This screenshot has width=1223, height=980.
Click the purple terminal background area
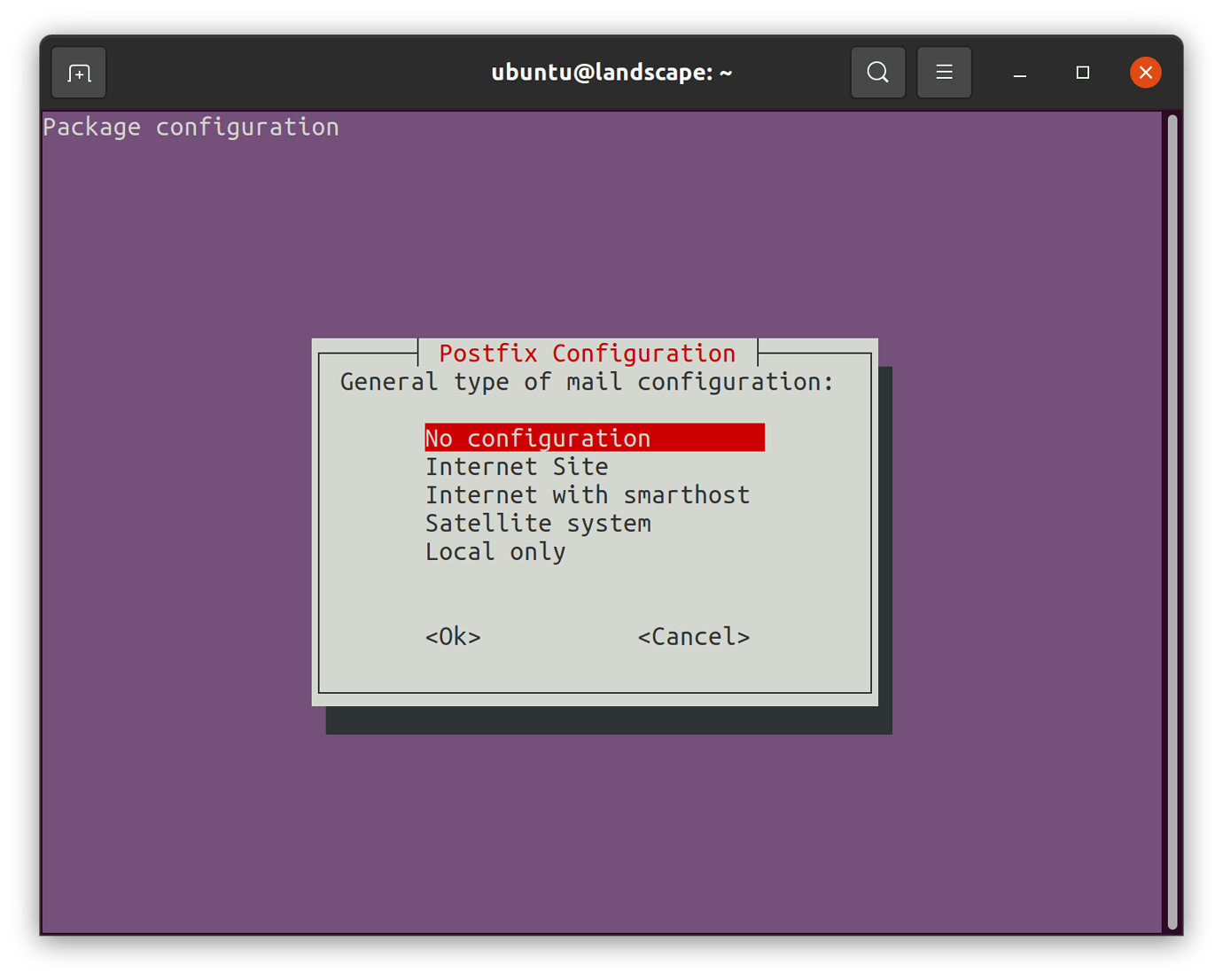click(x=177, y=532)
